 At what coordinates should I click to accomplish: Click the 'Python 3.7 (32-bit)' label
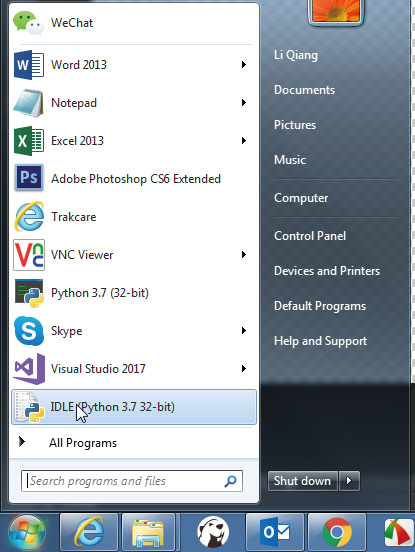[100, 293]
